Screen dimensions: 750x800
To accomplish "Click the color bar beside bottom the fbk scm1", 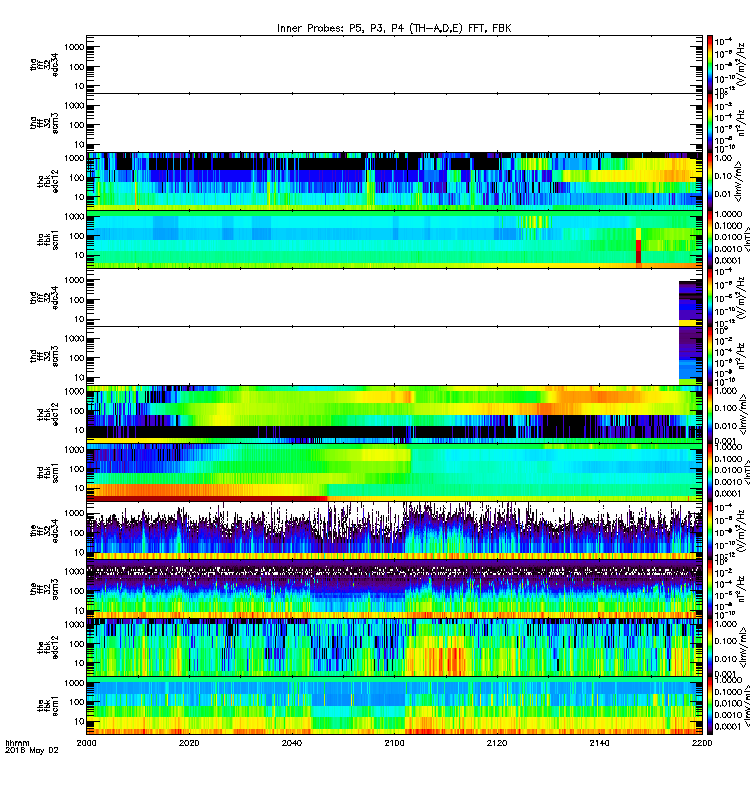I will (710, 706).
